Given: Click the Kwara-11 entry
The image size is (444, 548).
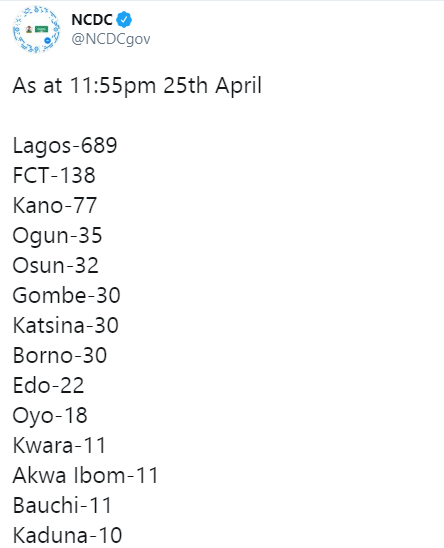Looking at the screenshot, I should [x=59, y=446].
